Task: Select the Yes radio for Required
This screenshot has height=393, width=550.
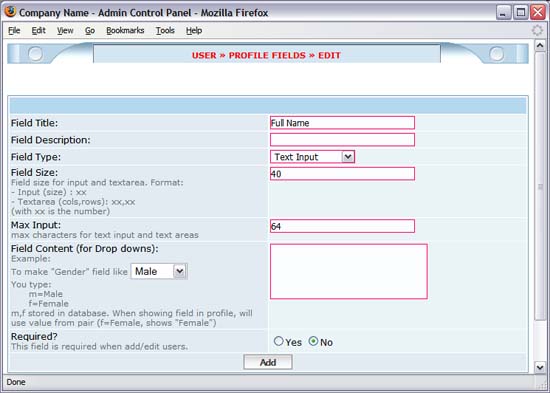Action: (279, 341)
